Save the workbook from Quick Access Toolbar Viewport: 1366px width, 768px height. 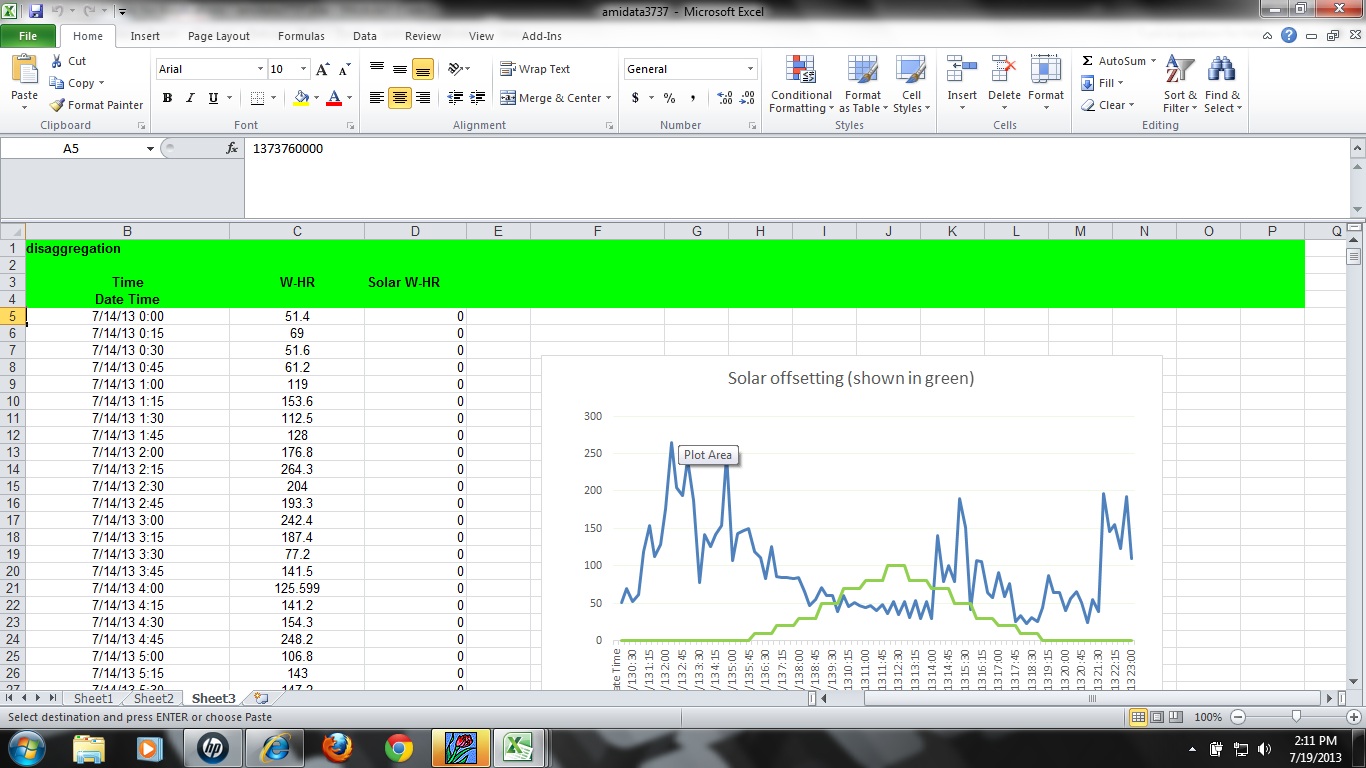pyautogui.click(x=36, y=12)
